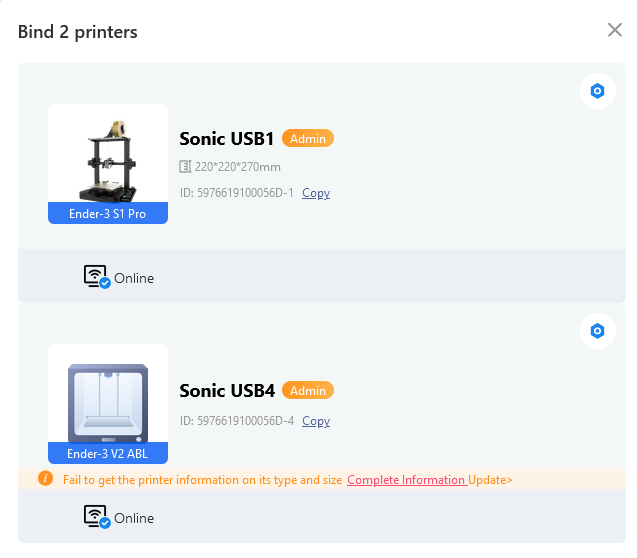Click the Admin badge next to Sonic USB1
637x558 pixels.
pyautogui.click(x=308, y=138)
